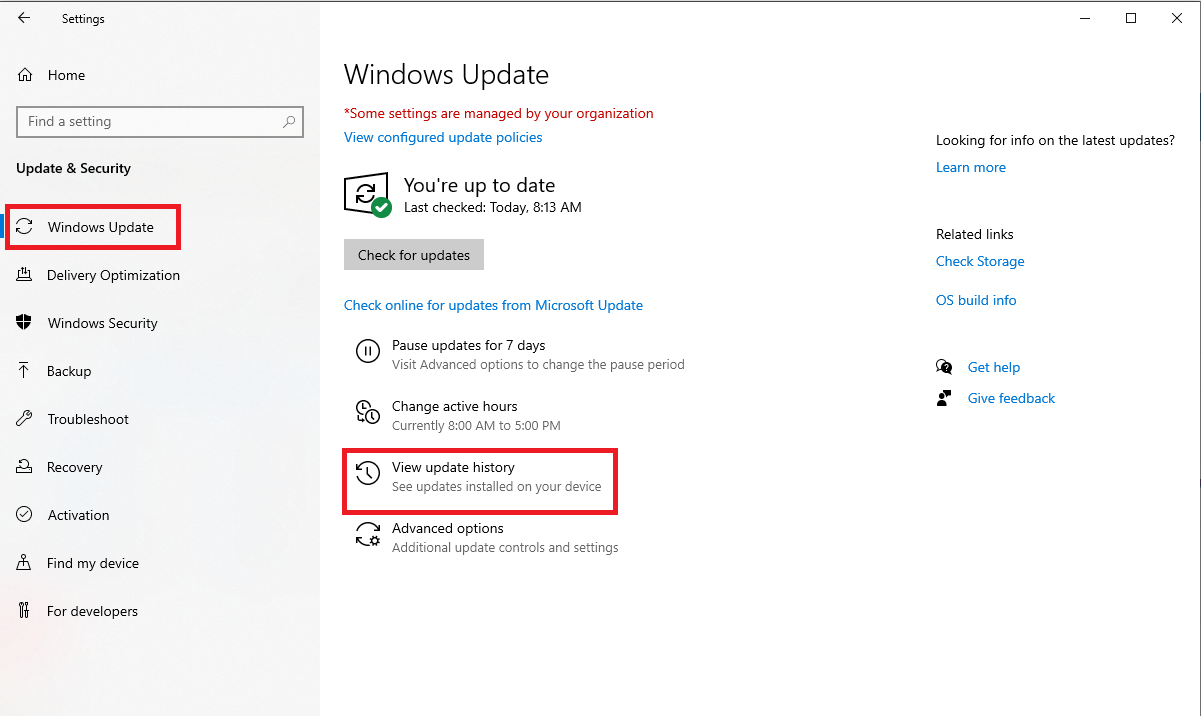
Task: Click the back arrow in Settings title bar
Action: pos(24,18)
